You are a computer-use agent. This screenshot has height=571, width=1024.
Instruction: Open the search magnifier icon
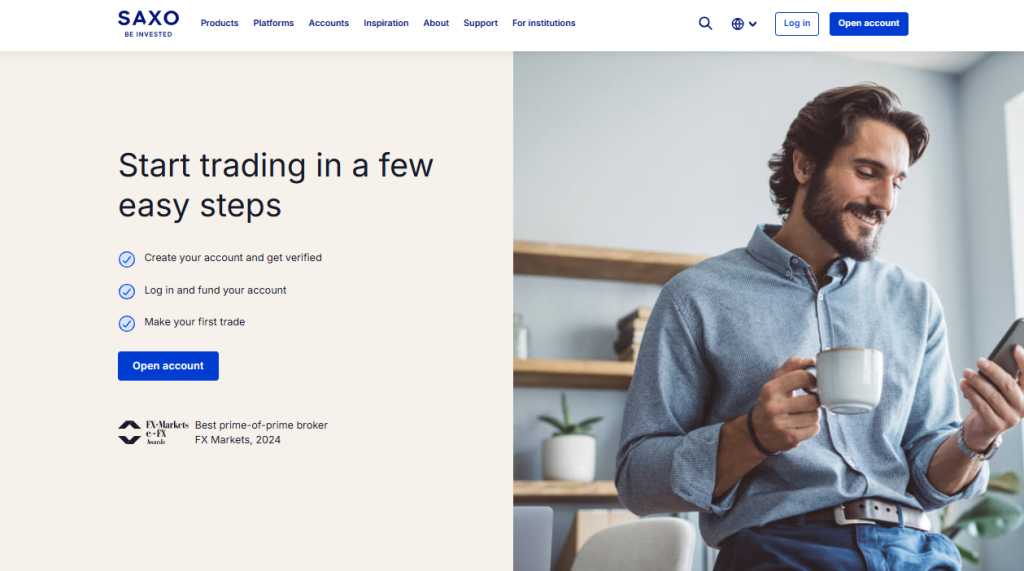point(705,24)
